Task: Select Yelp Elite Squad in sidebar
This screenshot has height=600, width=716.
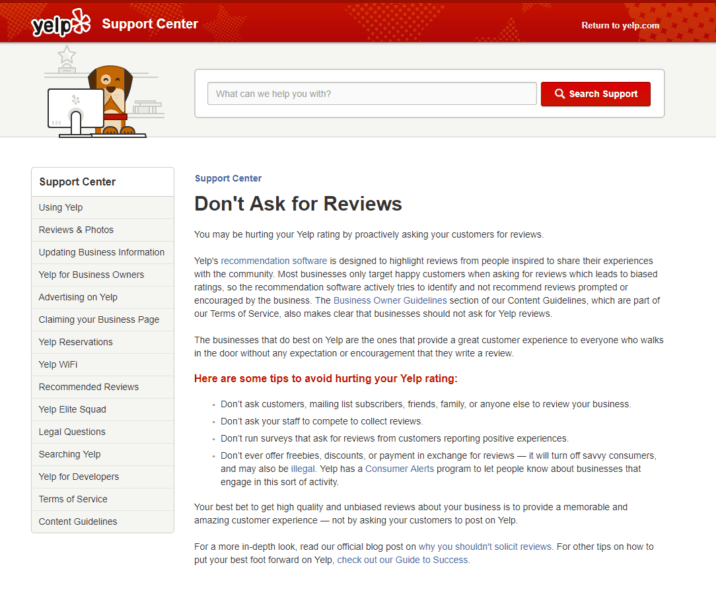Action: coord(103,409)
